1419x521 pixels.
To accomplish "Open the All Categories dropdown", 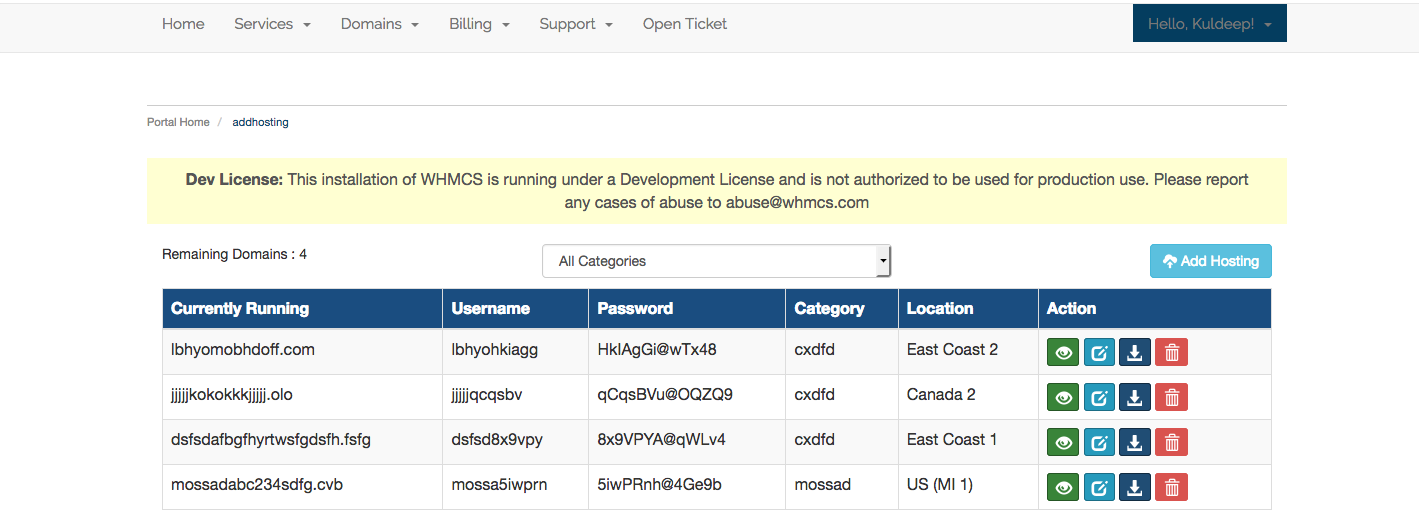I will coord(716,261).
